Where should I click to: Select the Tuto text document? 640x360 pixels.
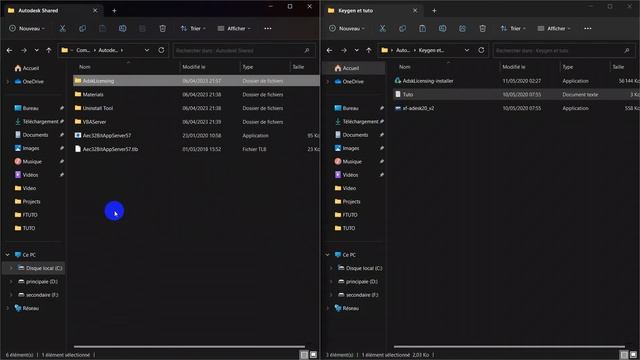pos(516,94)
